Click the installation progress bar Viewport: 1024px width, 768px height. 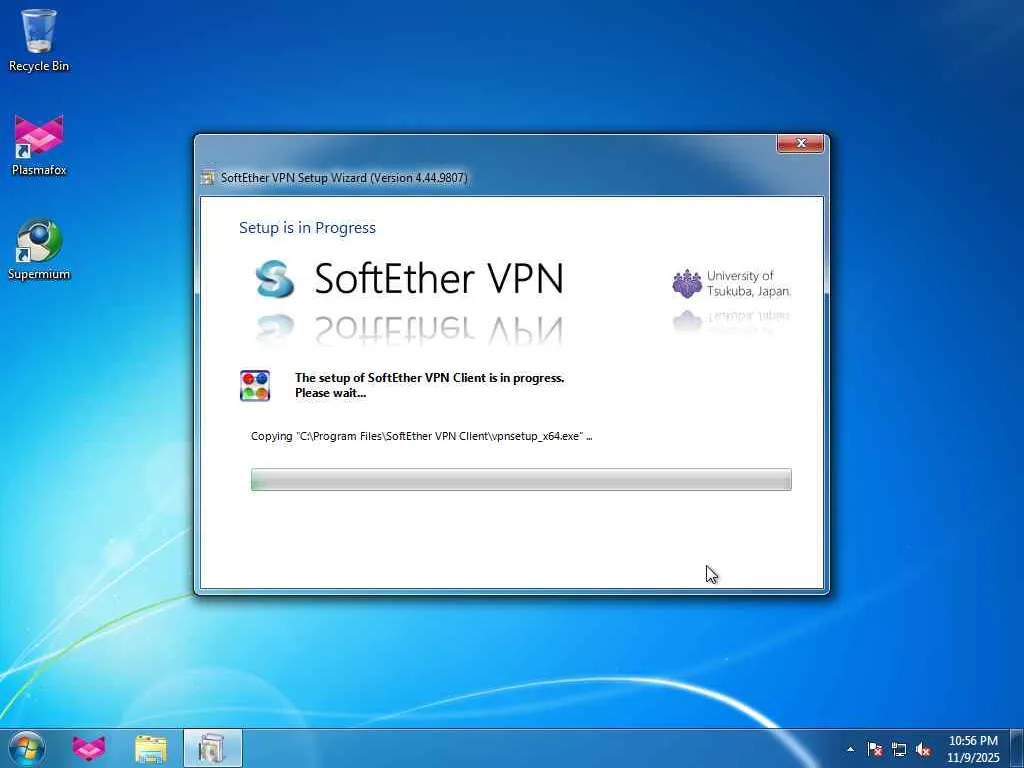click(x=521, y=479)
